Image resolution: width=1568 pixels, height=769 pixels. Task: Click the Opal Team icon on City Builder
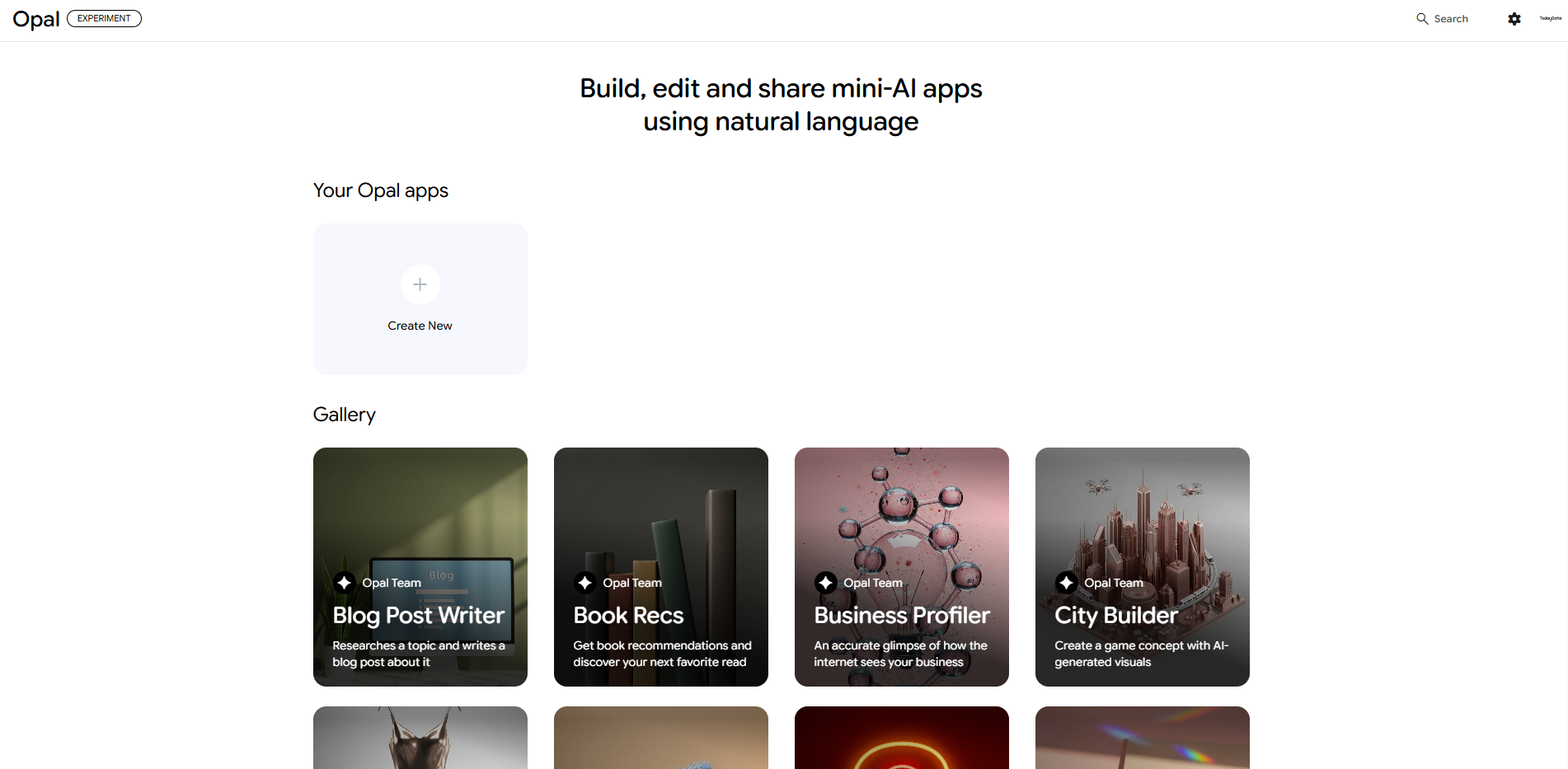(1067, 583)
